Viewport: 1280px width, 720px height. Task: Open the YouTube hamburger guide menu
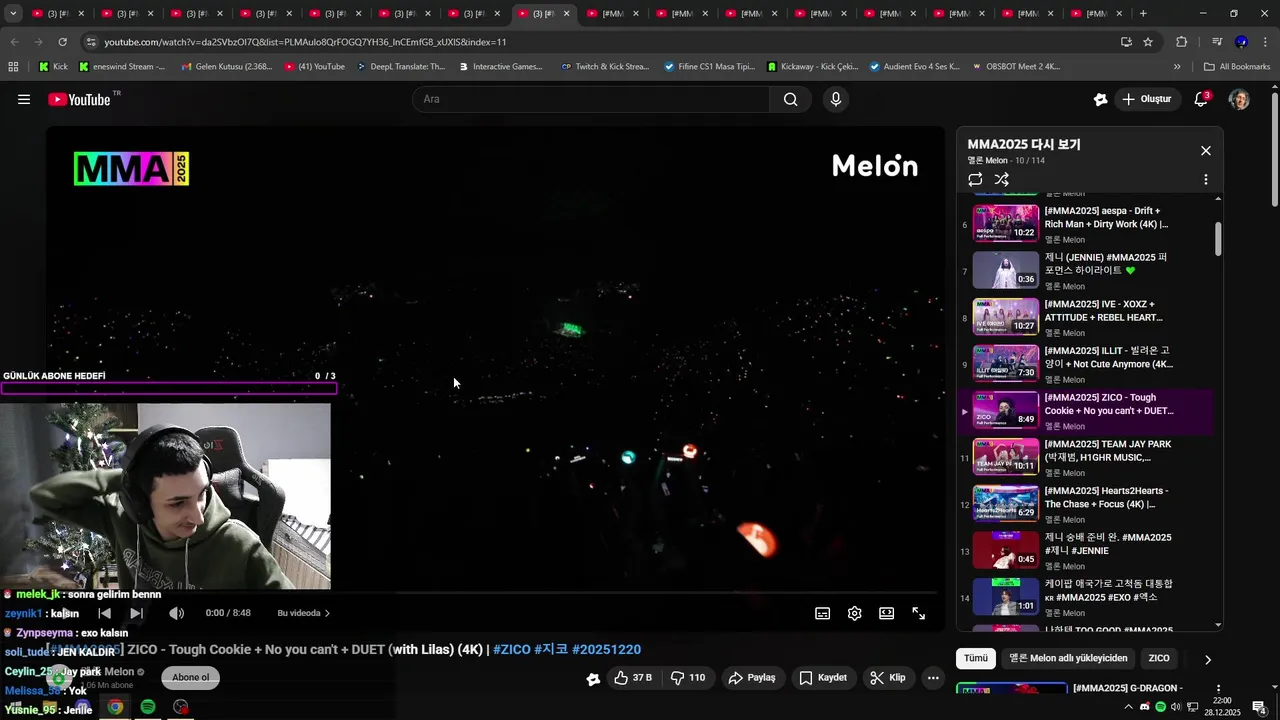(x=24, y=99)
